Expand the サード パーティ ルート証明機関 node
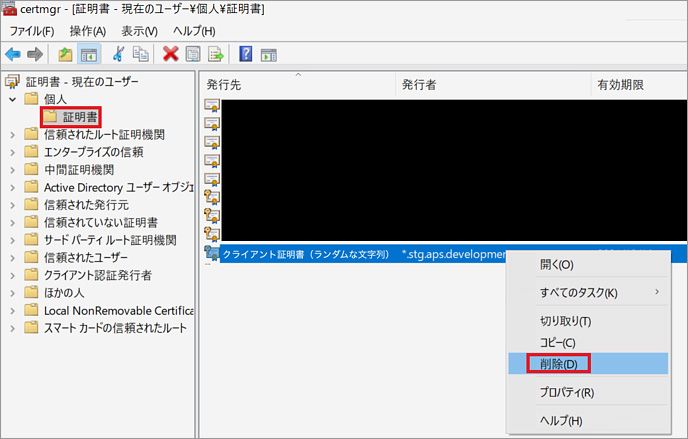This screenshot has width=688, height=439. coord(13,240)
